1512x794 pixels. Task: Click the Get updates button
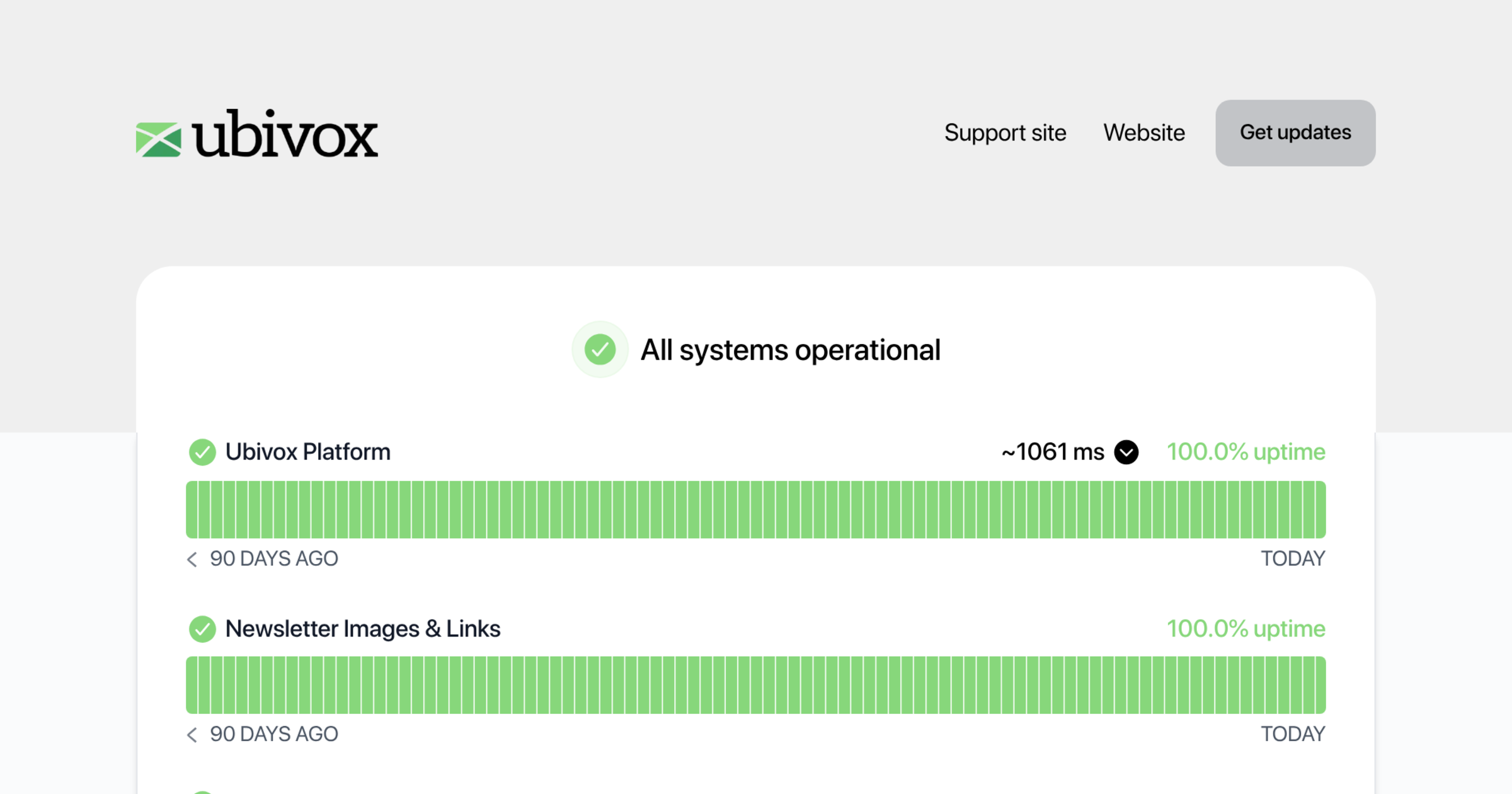point(1295,133)
